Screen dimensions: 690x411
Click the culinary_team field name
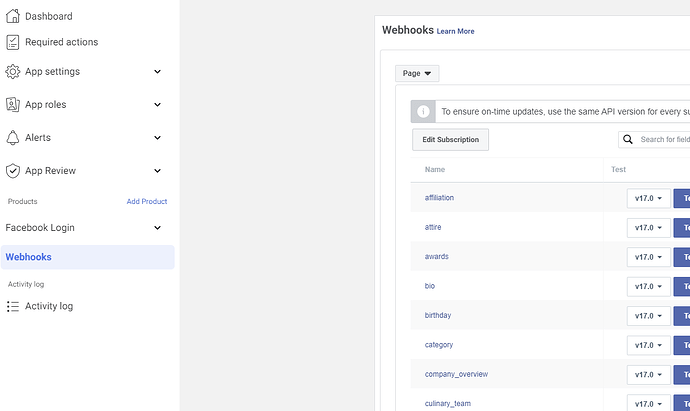(448, 404)
